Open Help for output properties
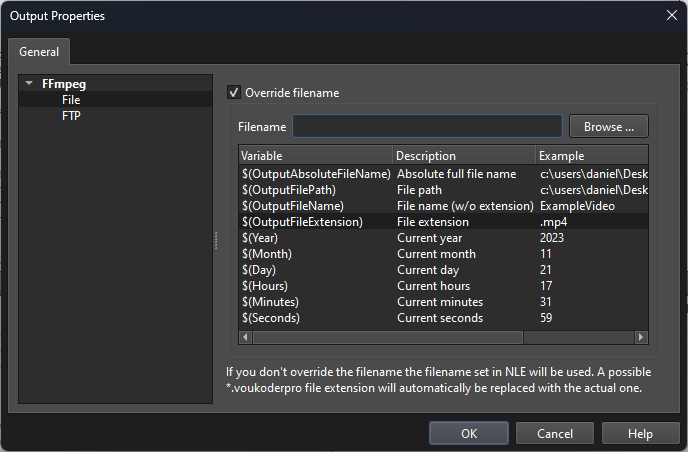688x452 pixels. [640, 433]
